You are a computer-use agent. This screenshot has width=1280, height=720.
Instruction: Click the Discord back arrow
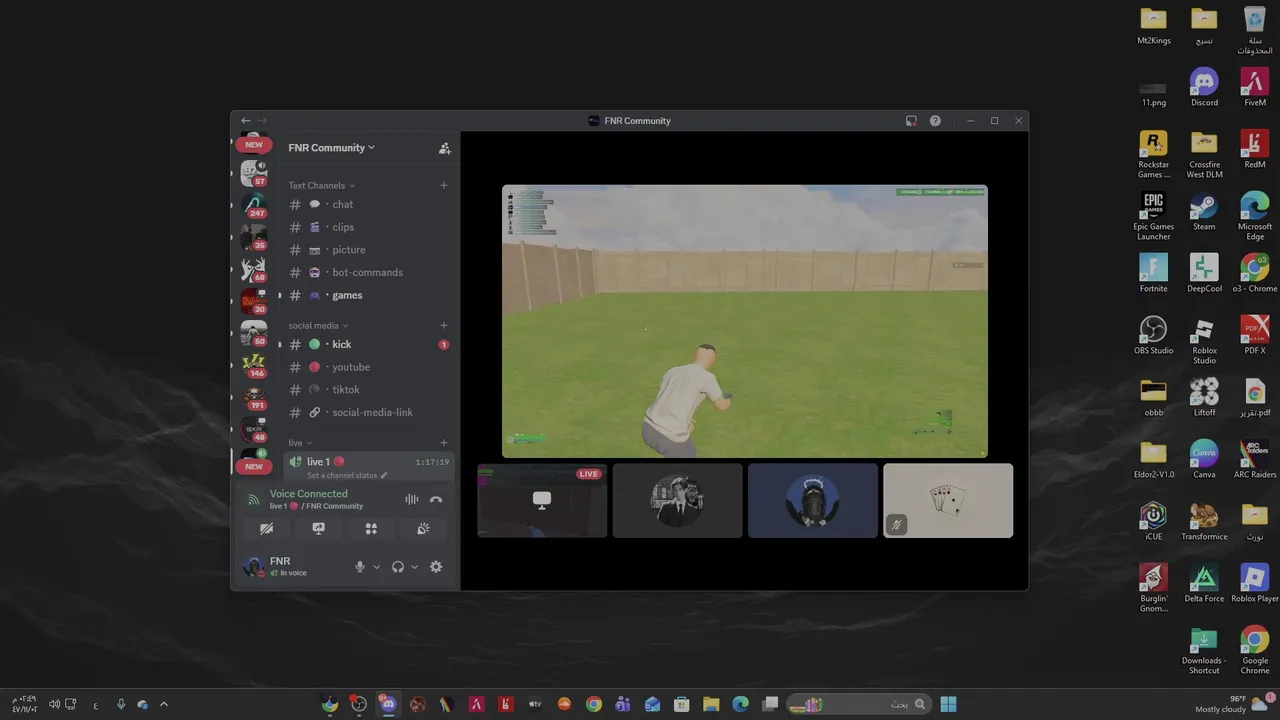[x=246, y=121]
